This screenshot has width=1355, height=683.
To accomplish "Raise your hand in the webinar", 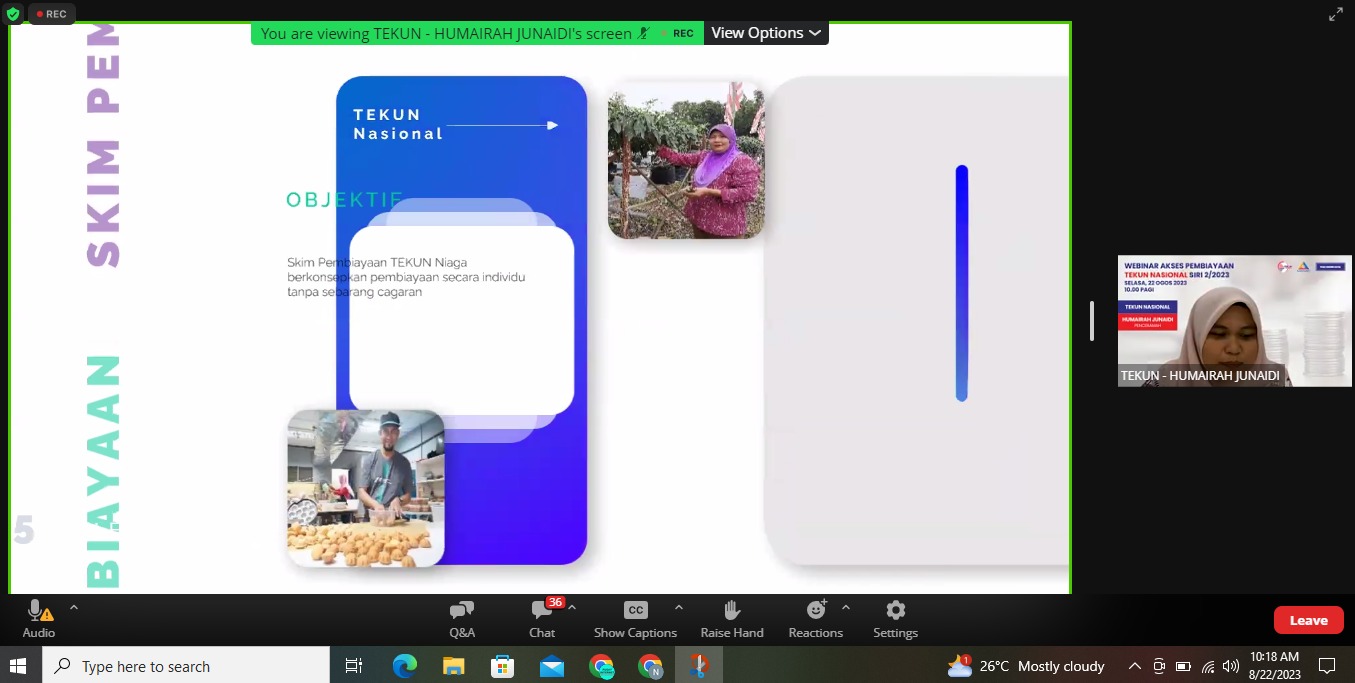I will click(x=732, y=619).
